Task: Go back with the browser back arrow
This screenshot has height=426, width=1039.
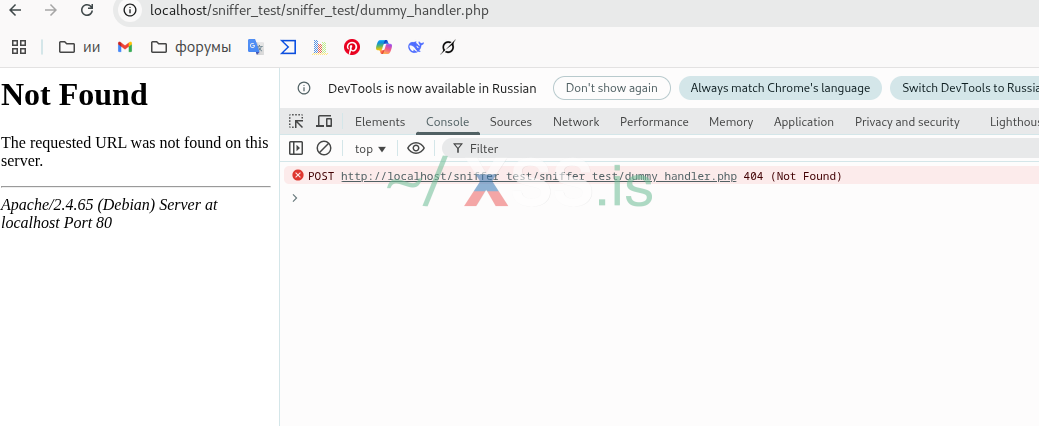Action: click(15, 10)
